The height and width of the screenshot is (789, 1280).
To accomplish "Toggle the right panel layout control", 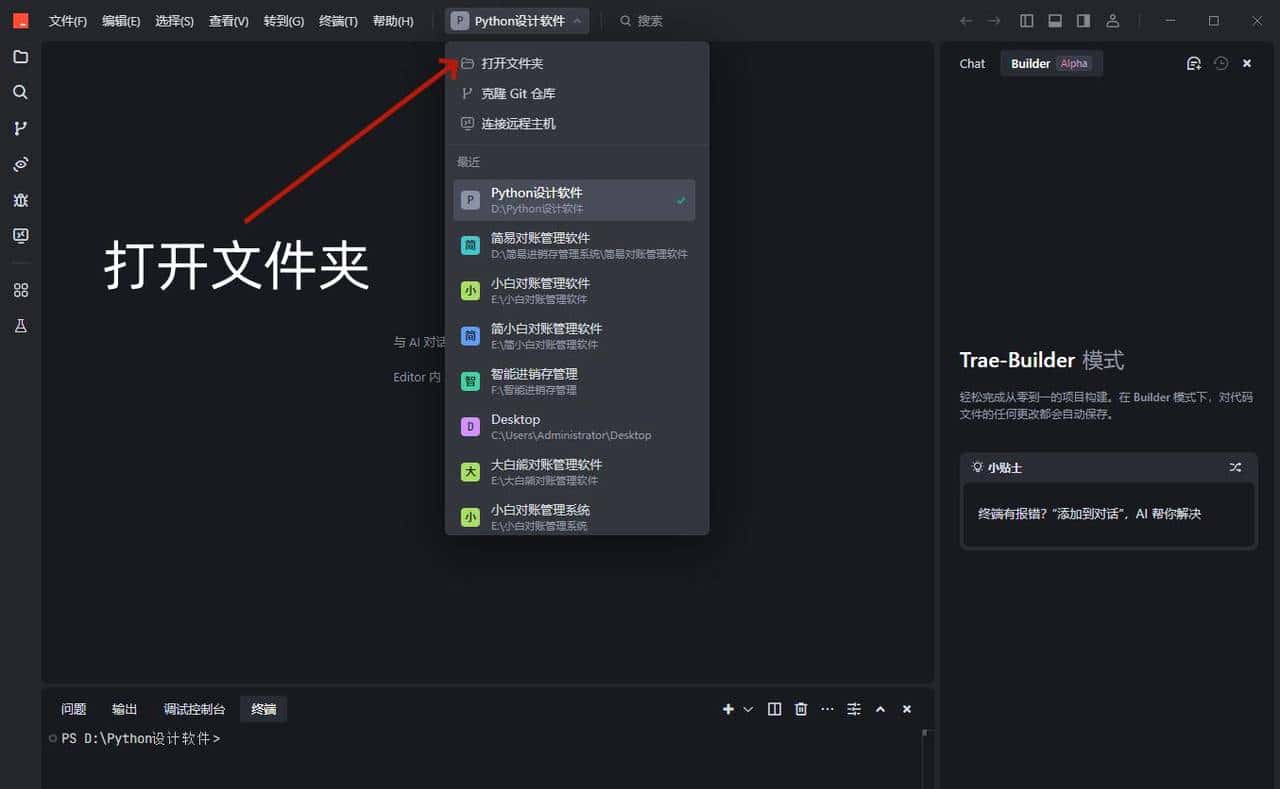I will point(1083,20).
